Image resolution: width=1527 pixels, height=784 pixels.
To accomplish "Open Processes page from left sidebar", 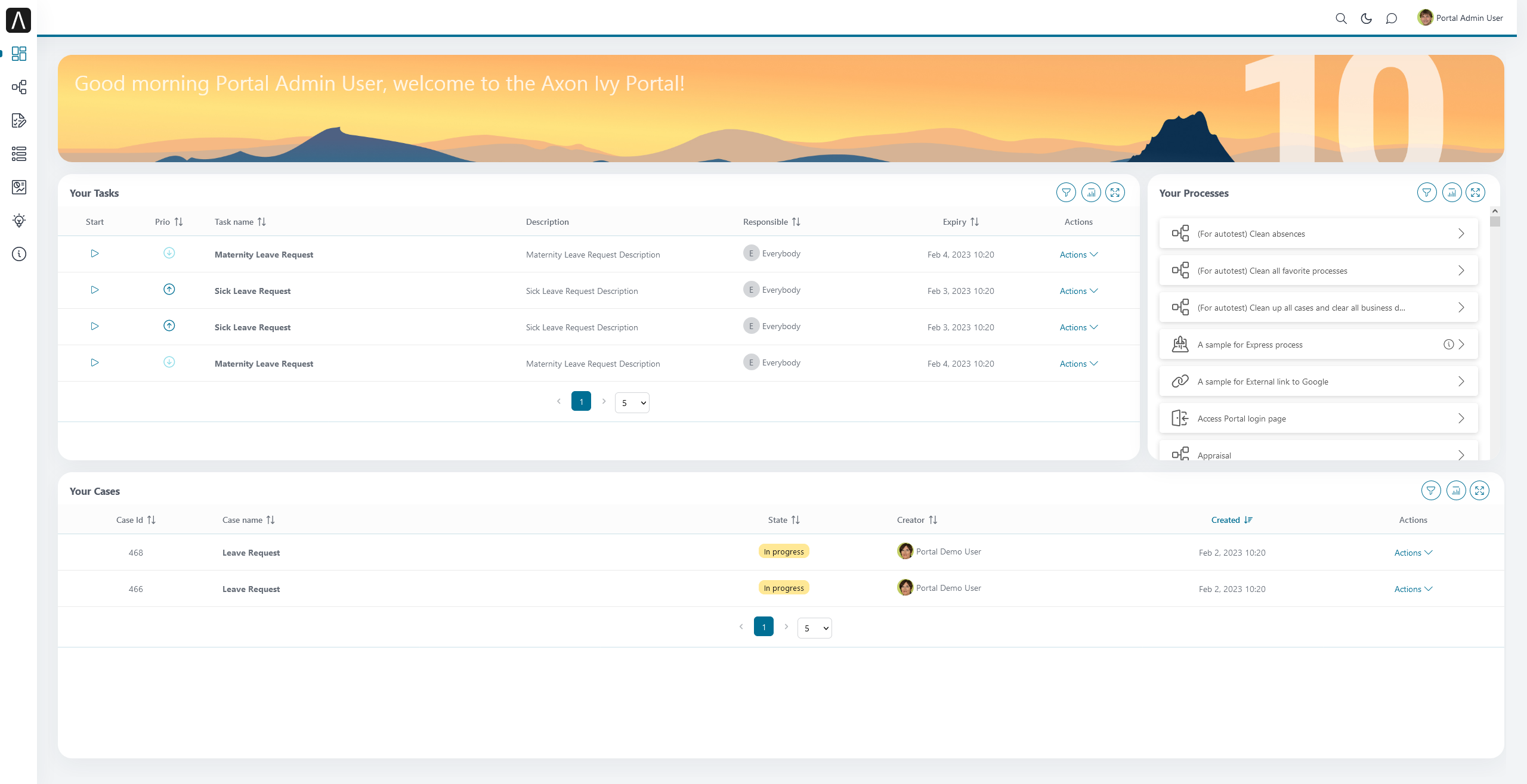I will point(19,87).
